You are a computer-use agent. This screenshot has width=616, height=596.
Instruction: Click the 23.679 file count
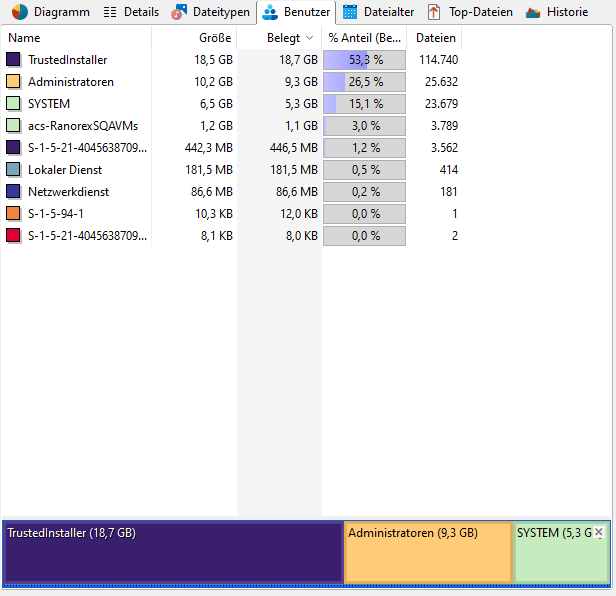[441, 104]
